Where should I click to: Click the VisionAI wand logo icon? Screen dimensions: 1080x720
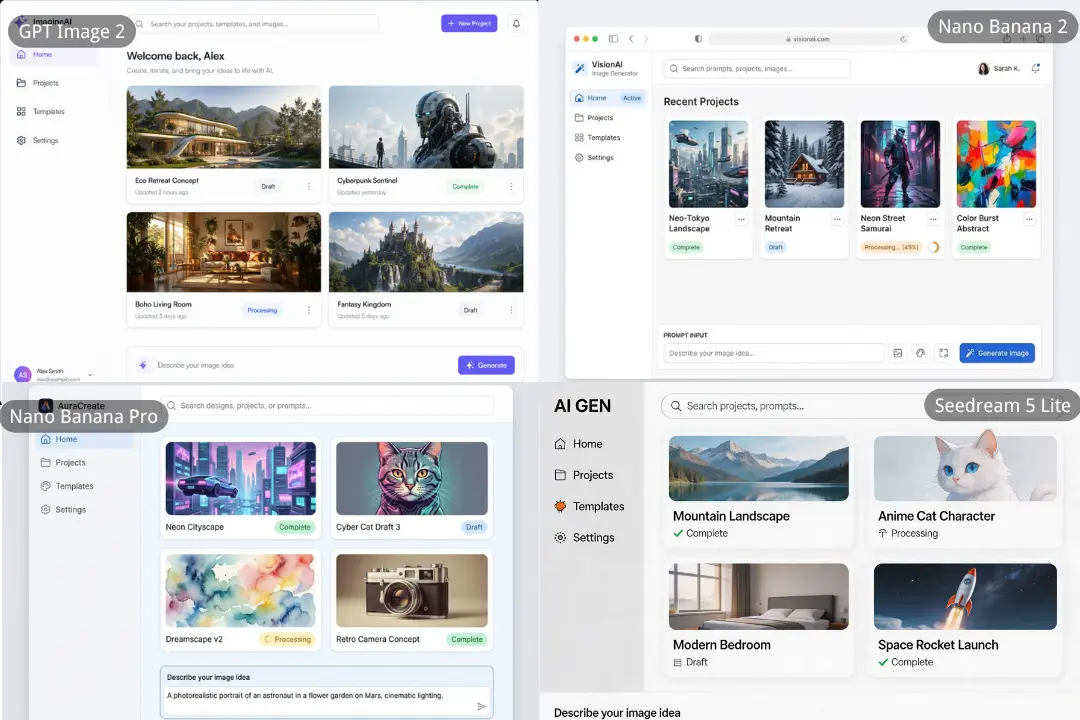pos(580,68)
